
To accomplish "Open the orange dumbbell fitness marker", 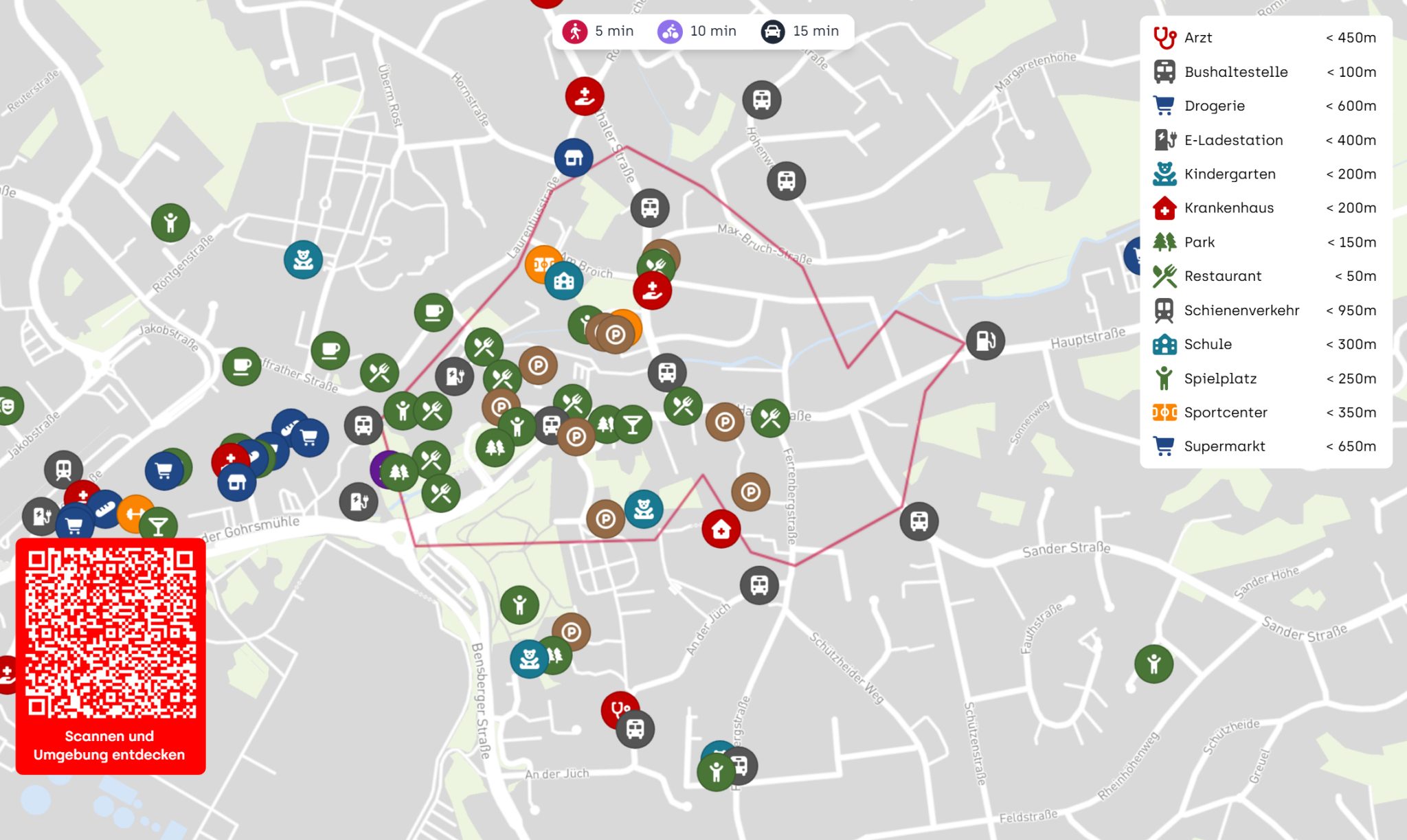I will 135,513.
